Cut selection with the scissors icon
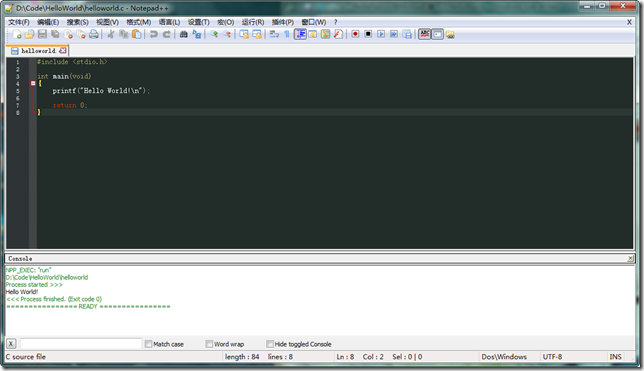The image size is (644, 371). click(x=110, y=35)
